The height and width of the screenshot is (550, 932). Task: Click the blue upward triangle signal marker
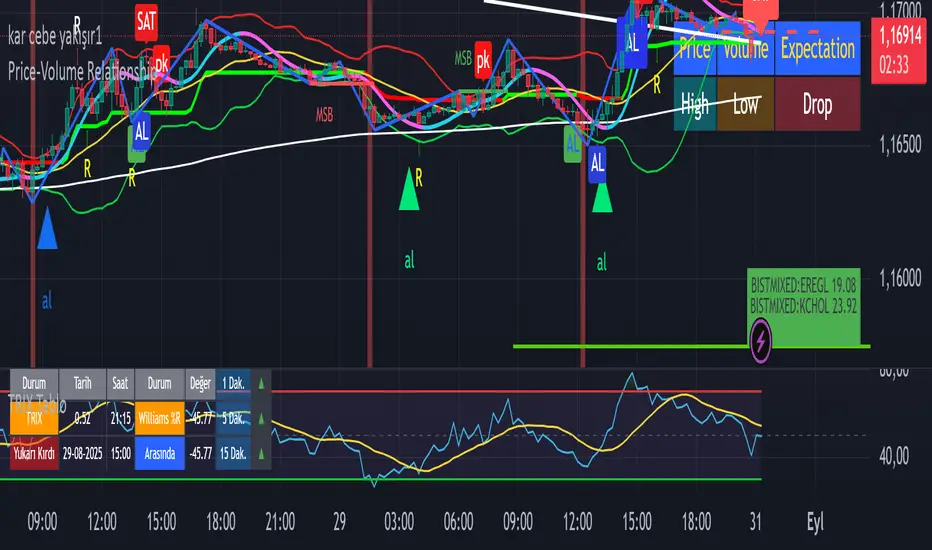click(x=47, y=228)
